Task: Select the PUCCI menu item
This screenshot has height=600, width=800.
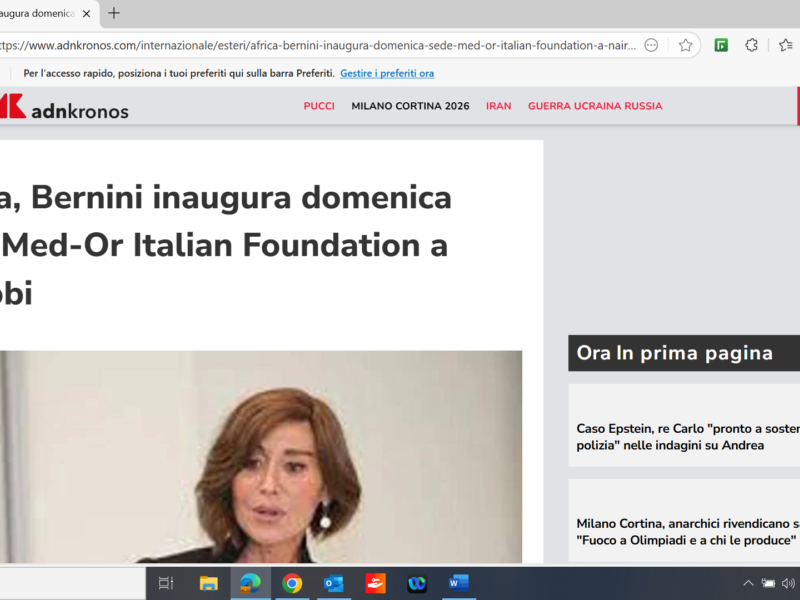Action: (x=319, y=105)
